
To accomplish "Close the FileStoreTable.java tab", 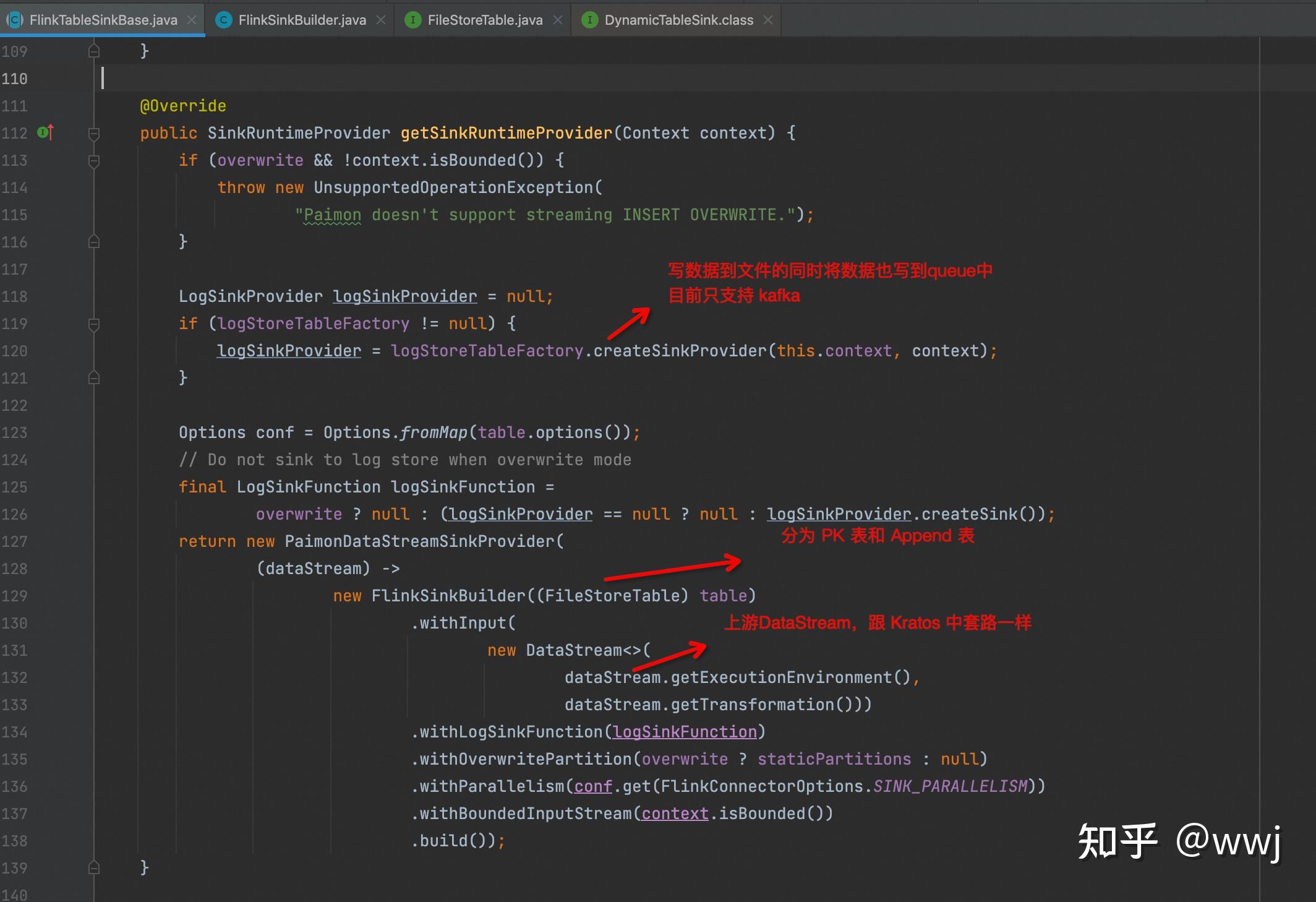I will point(558,20).
